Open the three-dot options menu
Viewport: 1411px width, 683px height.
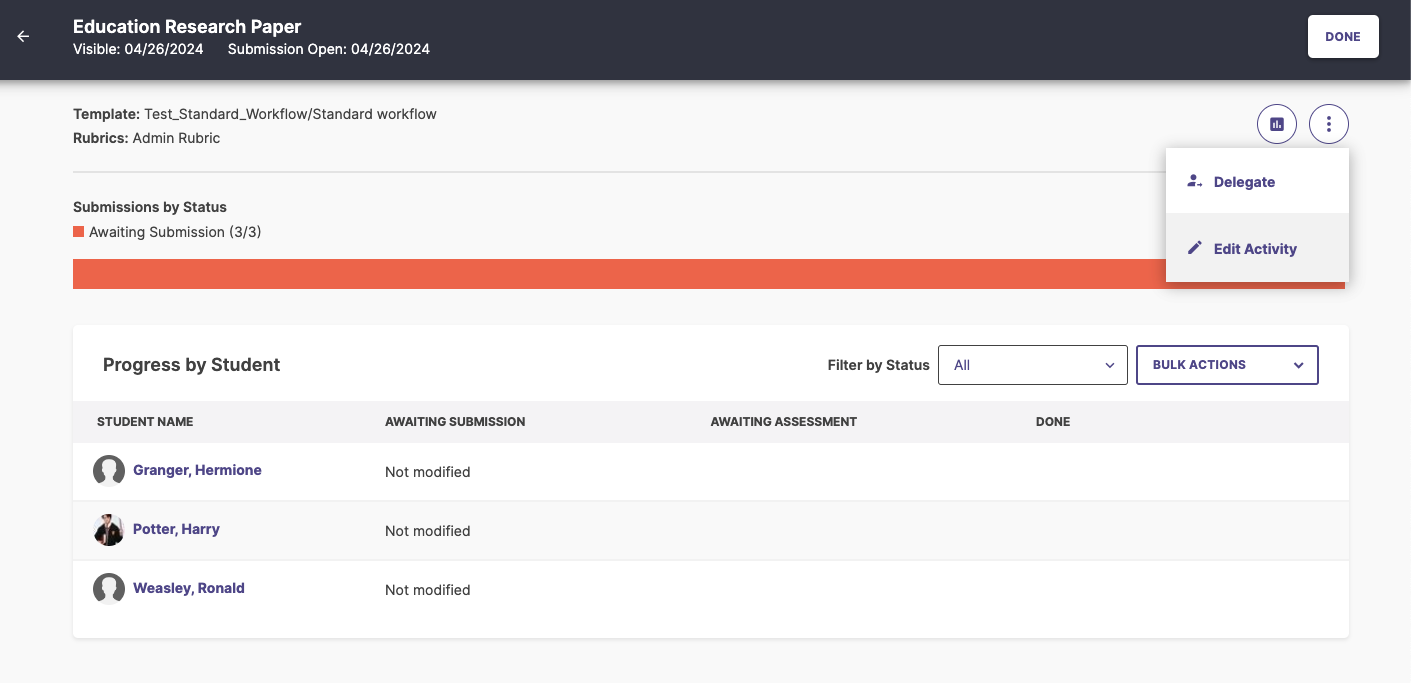pyautogui.click(x=1329, y=123)
